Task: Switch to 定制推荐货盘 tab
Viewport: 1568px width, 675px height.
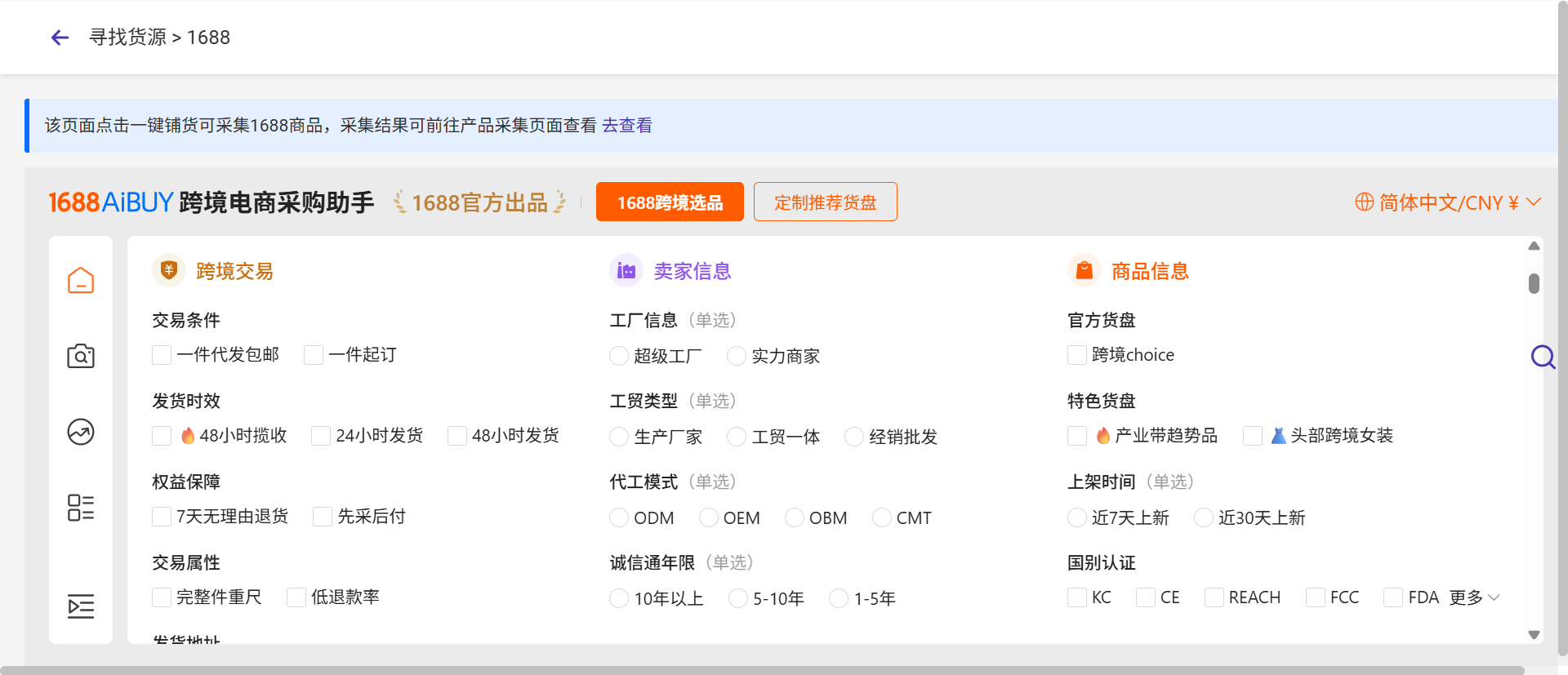Action: 825,202
